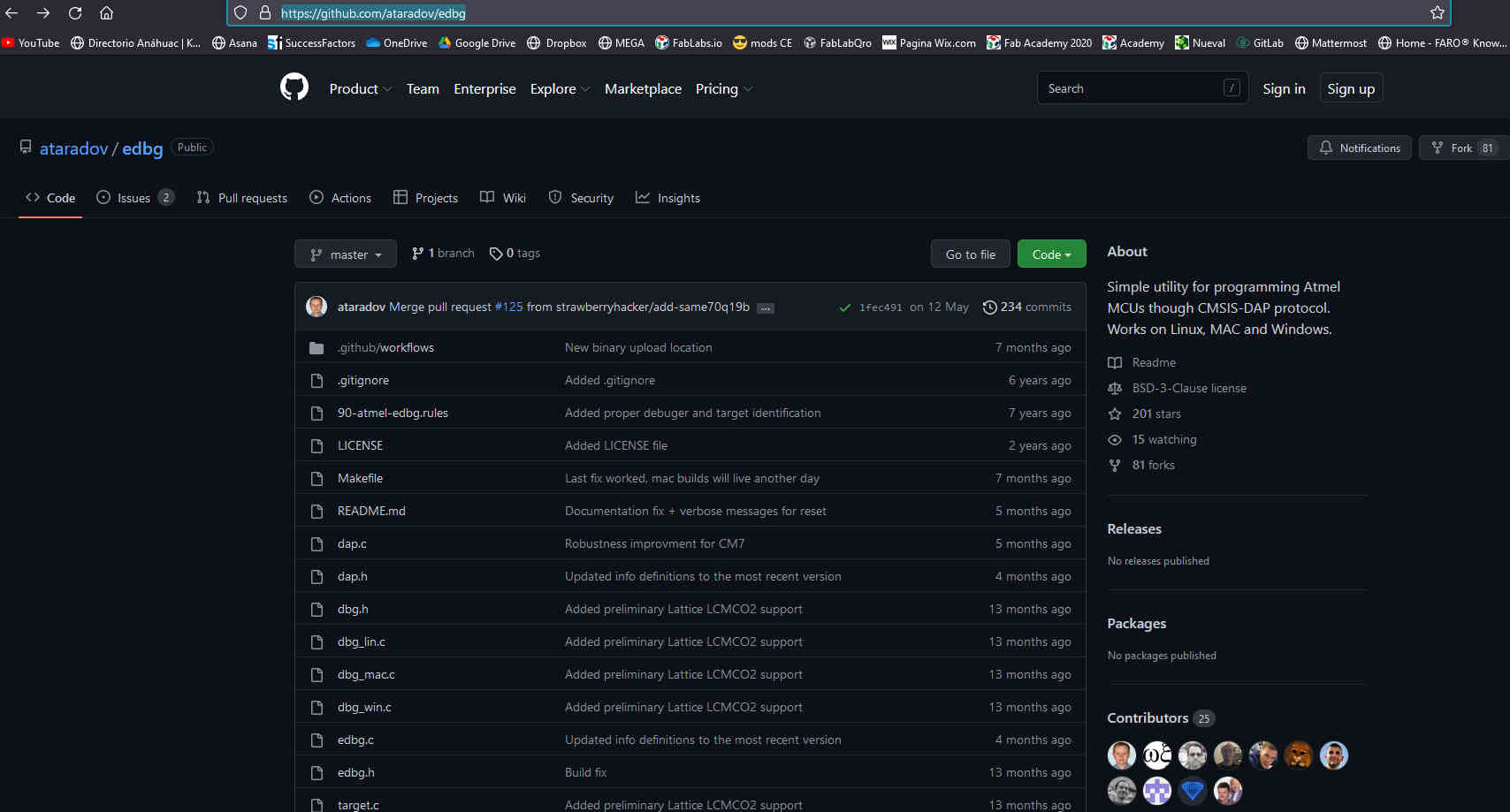Open FabLabs.io bookmark
1510x812 pixels.
pyautogui.click(x=689, y=42)
